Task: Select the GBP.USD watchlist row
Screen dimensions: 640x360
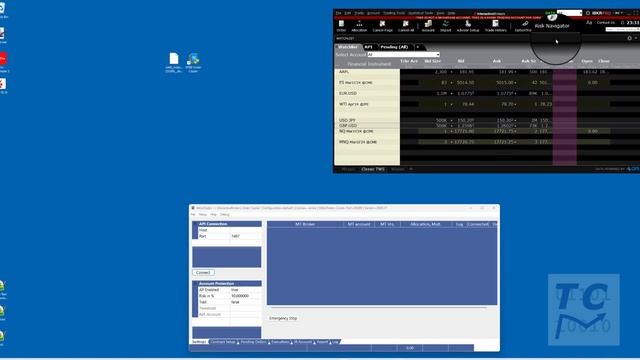Action: pyautogui.click(x=367, y=126)
